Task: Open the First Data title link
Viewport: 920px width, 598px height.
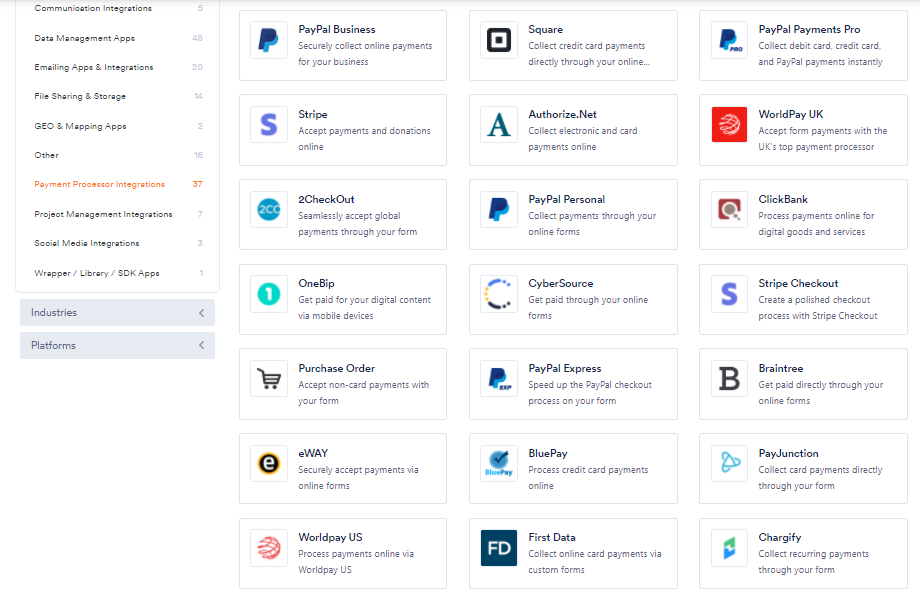Action: pyautogui.click(x=552, y=538)
